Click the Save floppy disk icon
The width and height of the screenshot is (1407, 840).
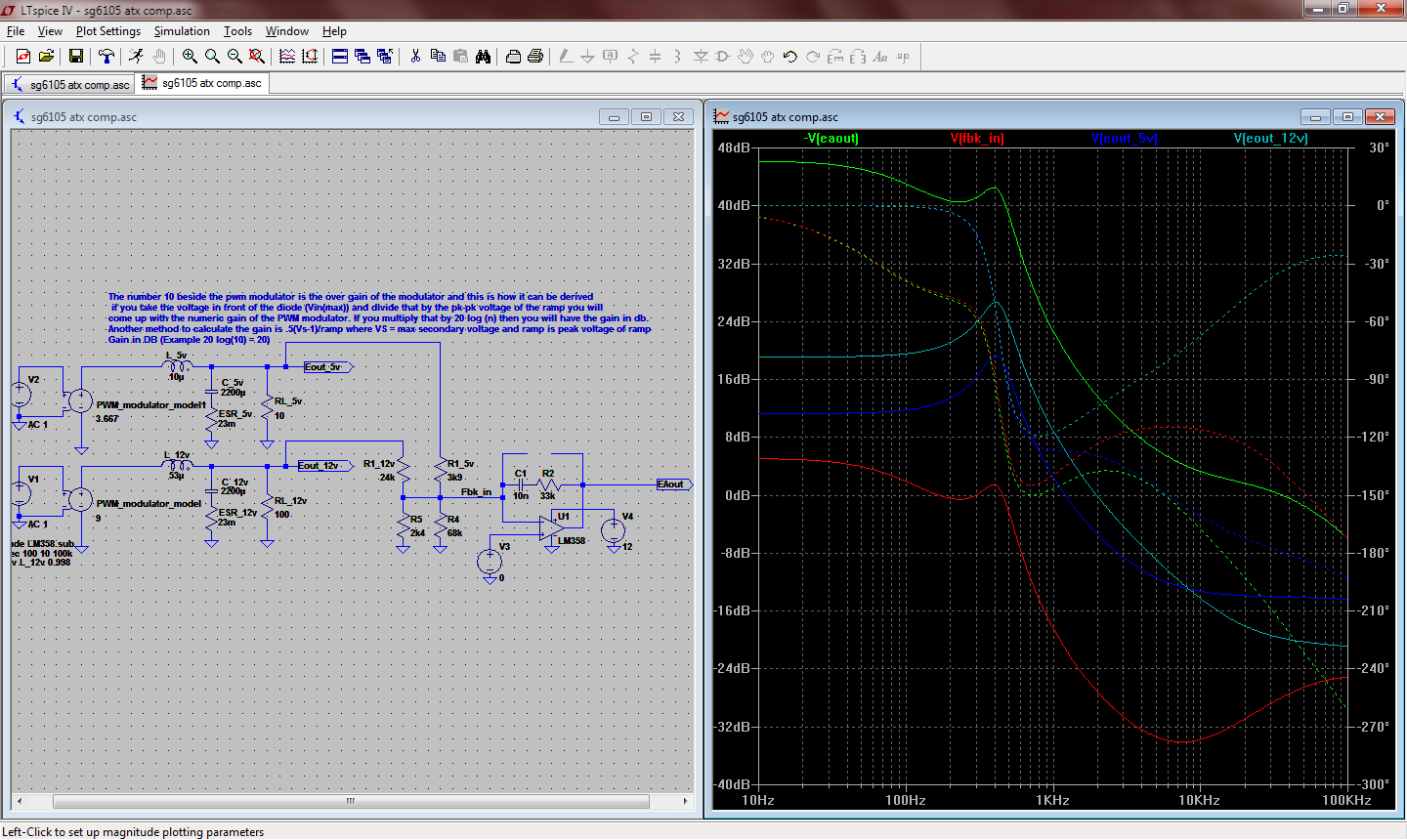(75, 57)
